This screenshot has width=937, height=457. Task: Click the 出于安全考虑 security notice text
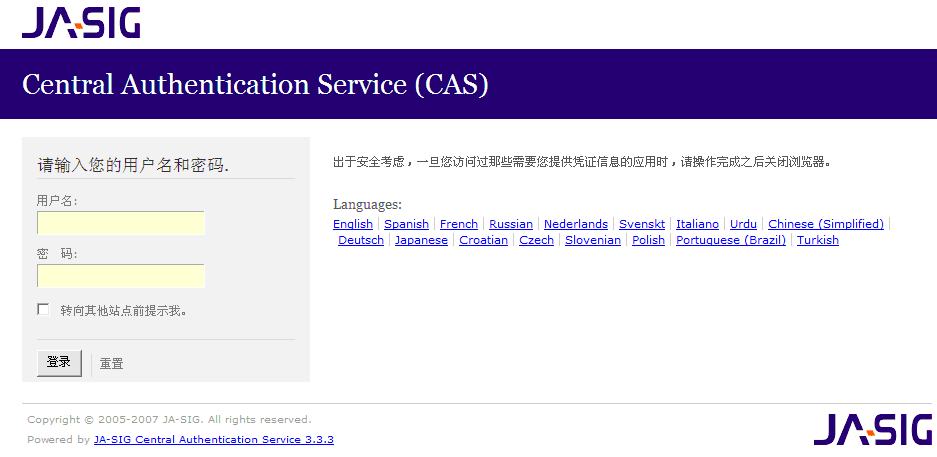(x=582, y=162)
